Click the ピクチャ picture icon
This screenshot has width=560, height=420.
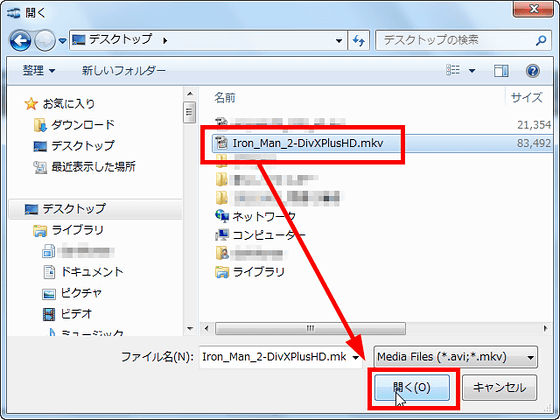(x=49, y=294)
